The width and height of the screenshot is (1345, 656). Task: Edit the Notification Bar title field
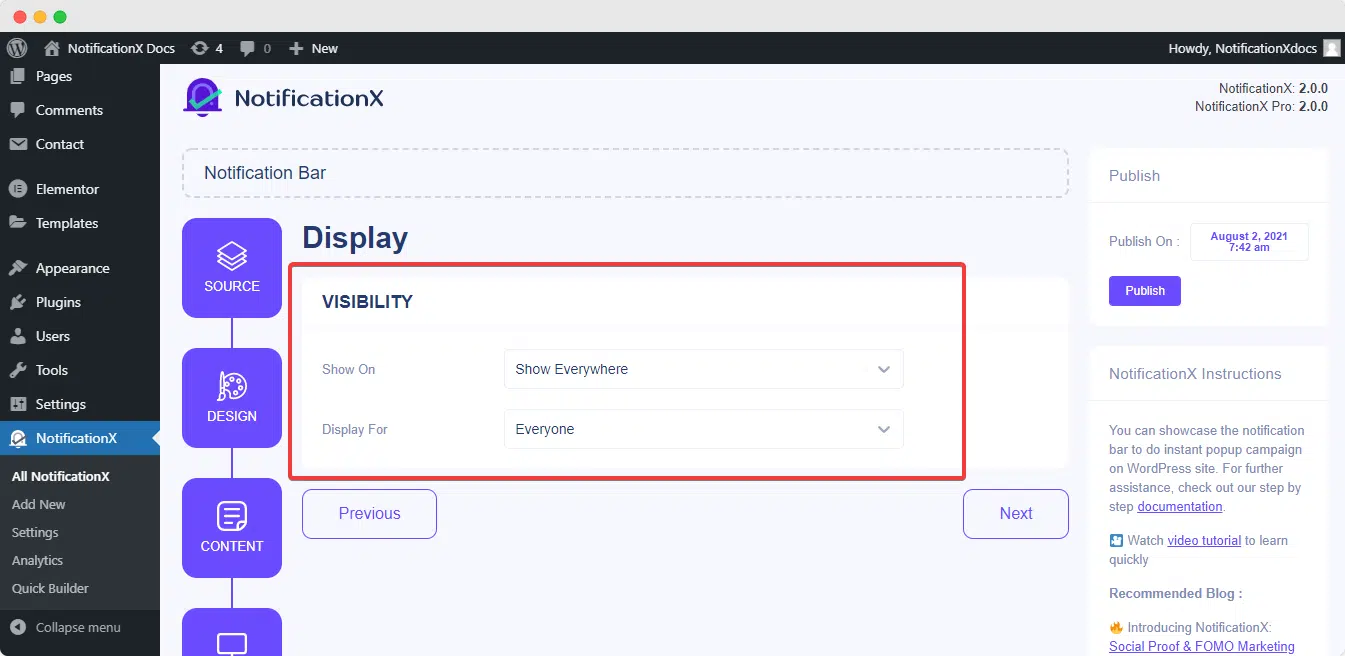pos(625,173)
